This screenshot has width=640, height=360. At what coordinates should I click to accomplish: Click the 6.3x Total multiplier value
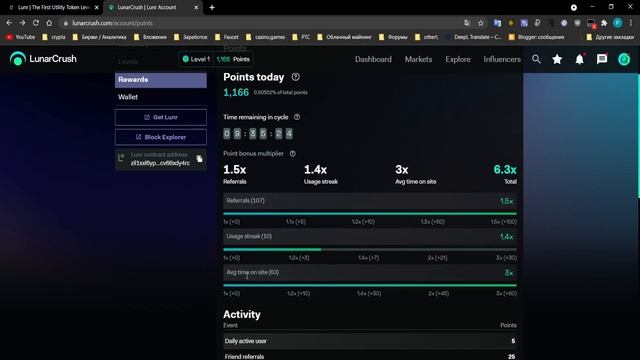point(505,169)
